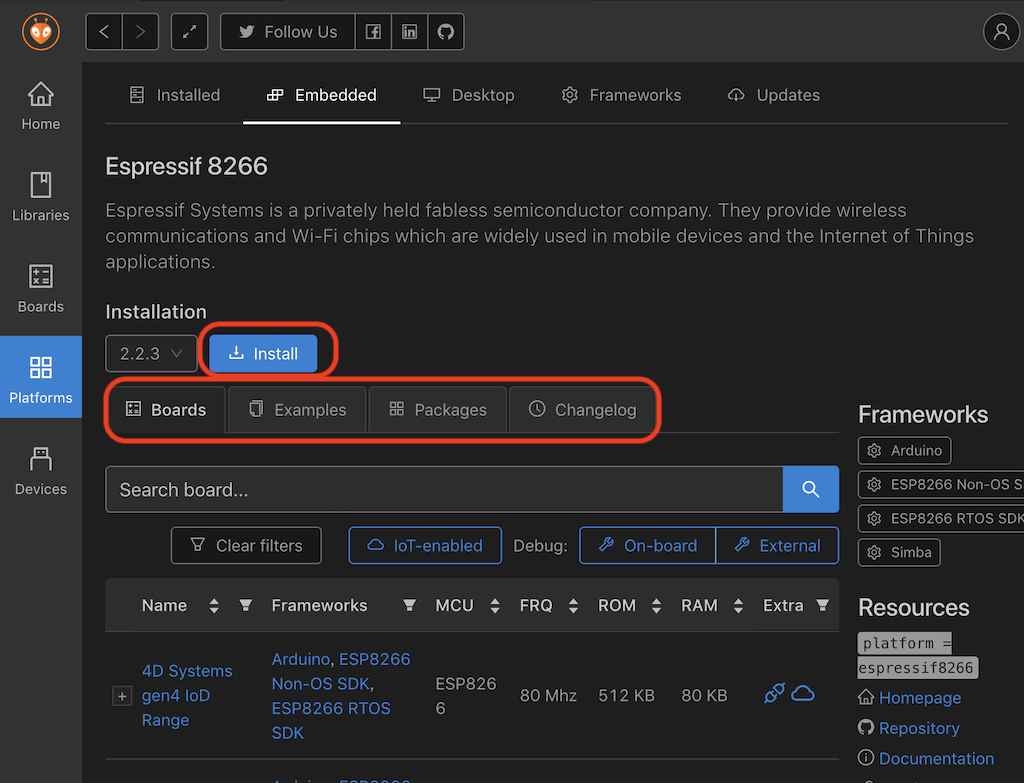Viewport: 1024px width, 783px height.
Task: Click the Arduino link in table row
Action: click(x=300, y=659)
